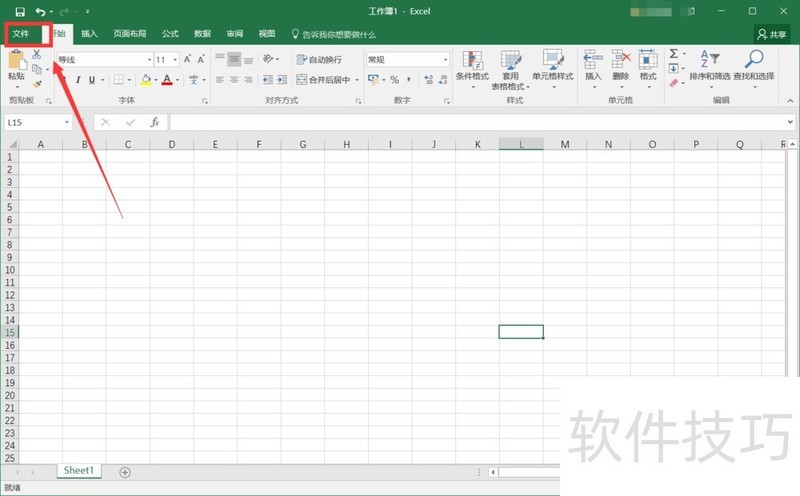
Task: Click 合并后居中 merge and center button
Action: click(x=323, y=80)
